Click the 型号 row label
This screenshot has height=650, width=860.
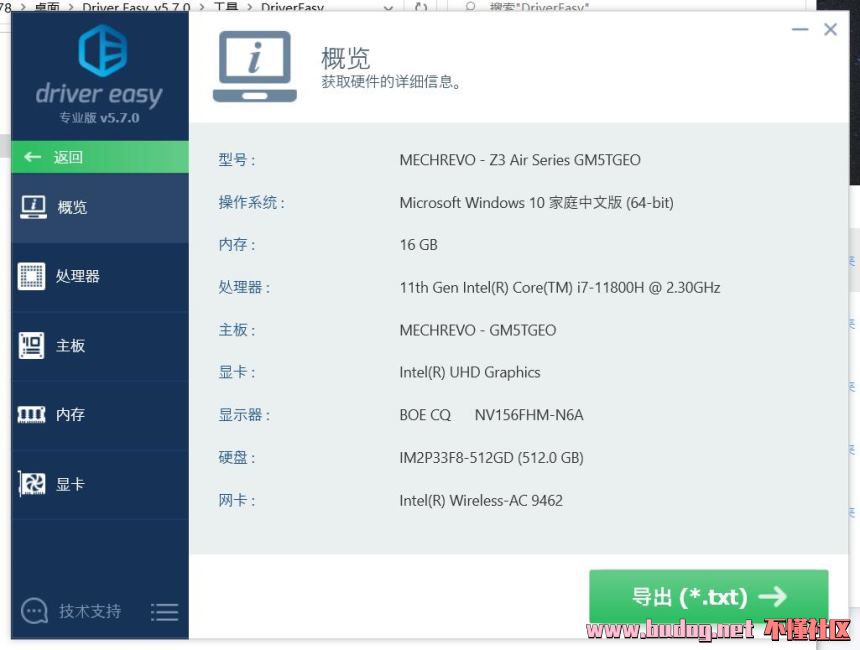click(237, 160)
